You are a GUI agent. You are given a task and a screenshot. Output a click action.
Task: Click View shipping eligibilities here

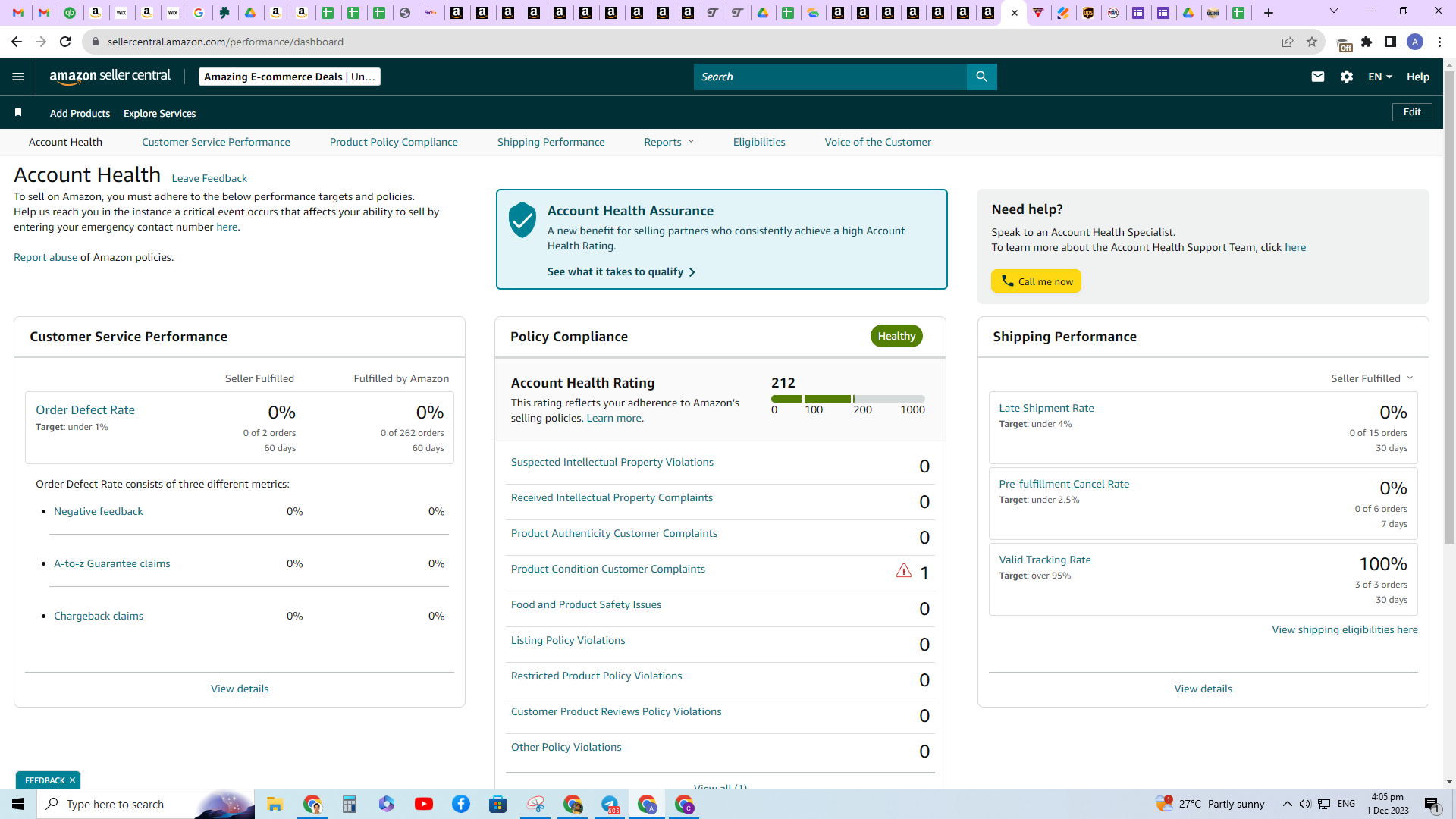coord(1345,629)
